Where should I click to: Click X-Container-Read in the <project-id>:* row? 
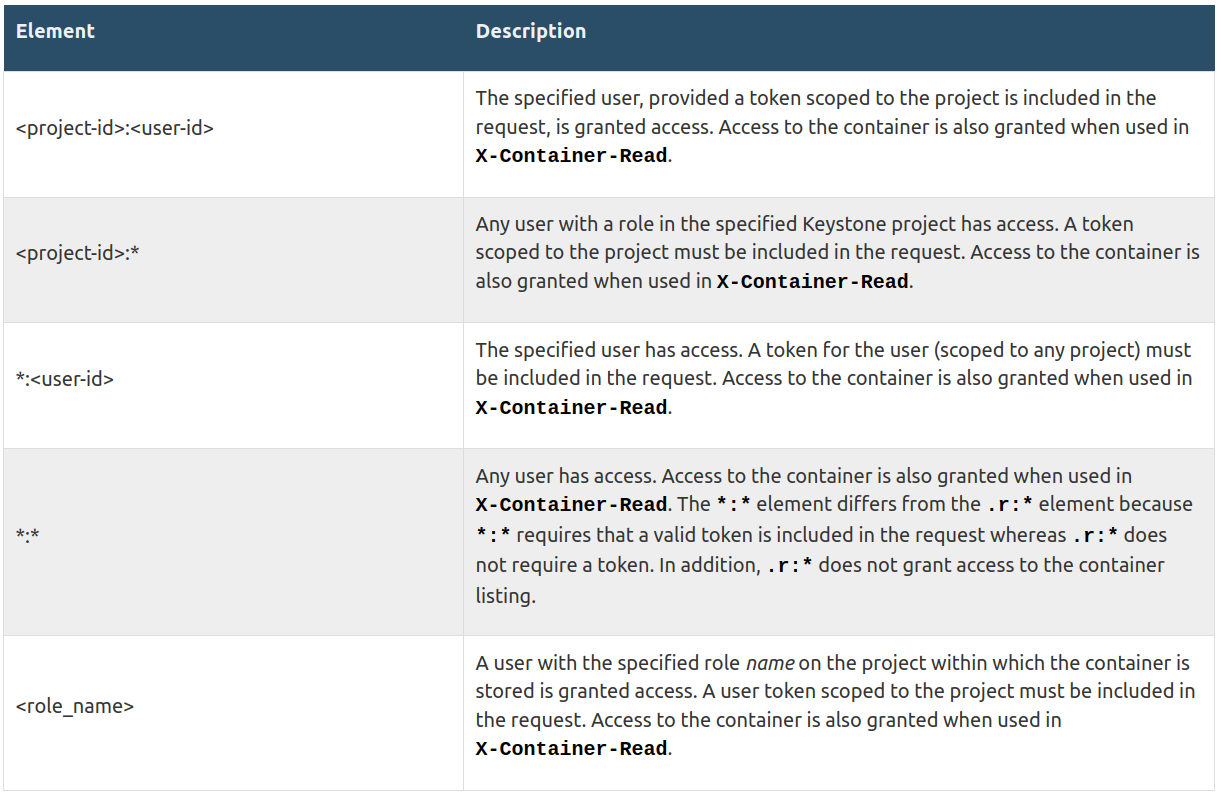812,281
